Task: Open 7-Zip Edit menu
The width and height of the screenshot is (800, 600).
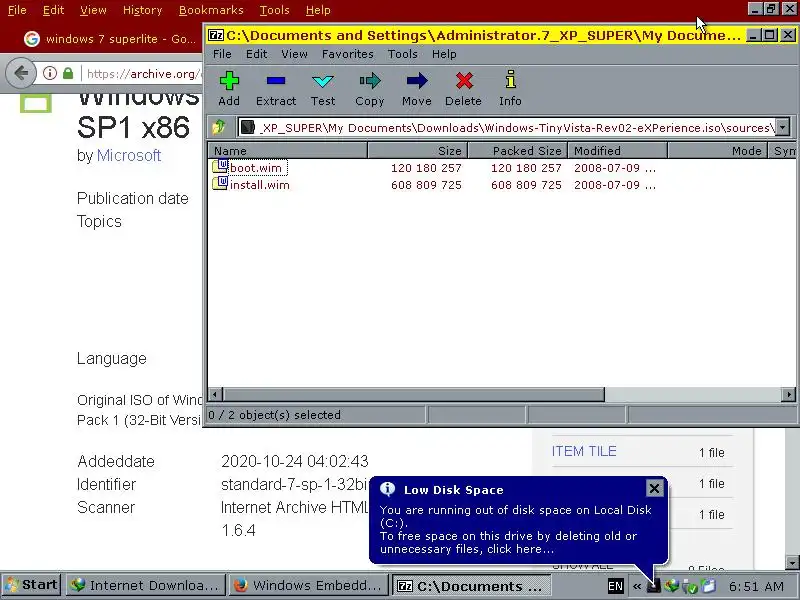Action: (x=257, y=54)
